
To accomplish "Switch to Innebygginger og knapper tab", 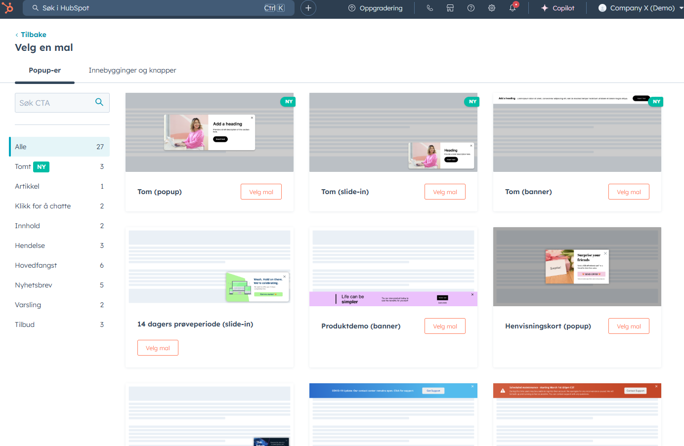I will [132, 70].
